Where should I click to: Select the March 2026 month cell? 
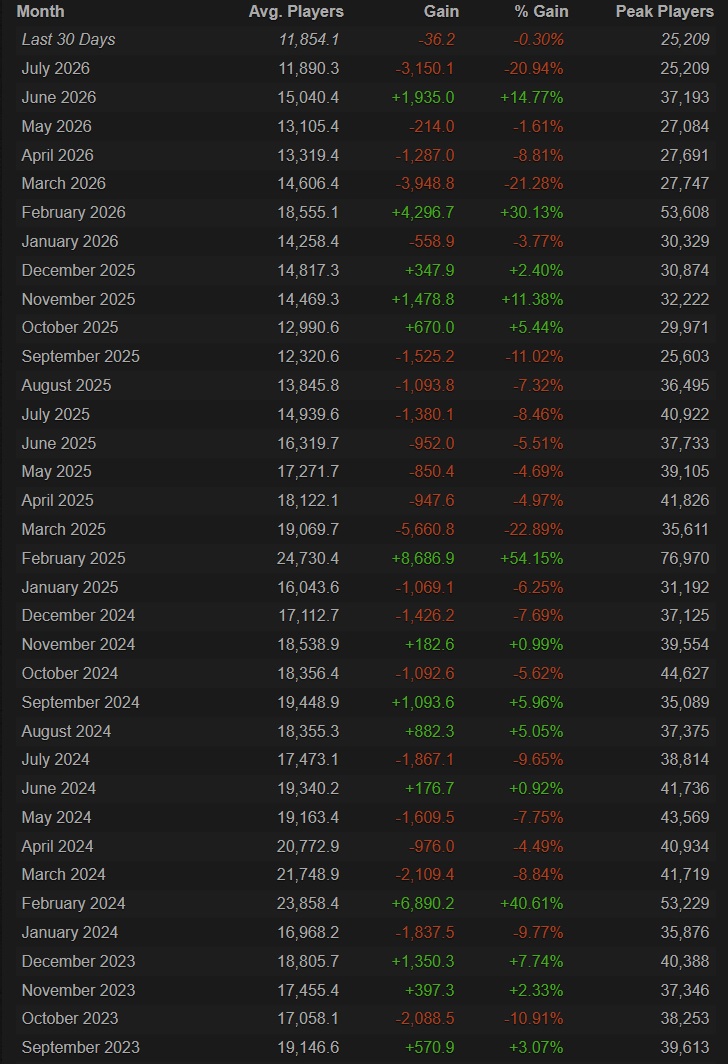pos(63,184)
